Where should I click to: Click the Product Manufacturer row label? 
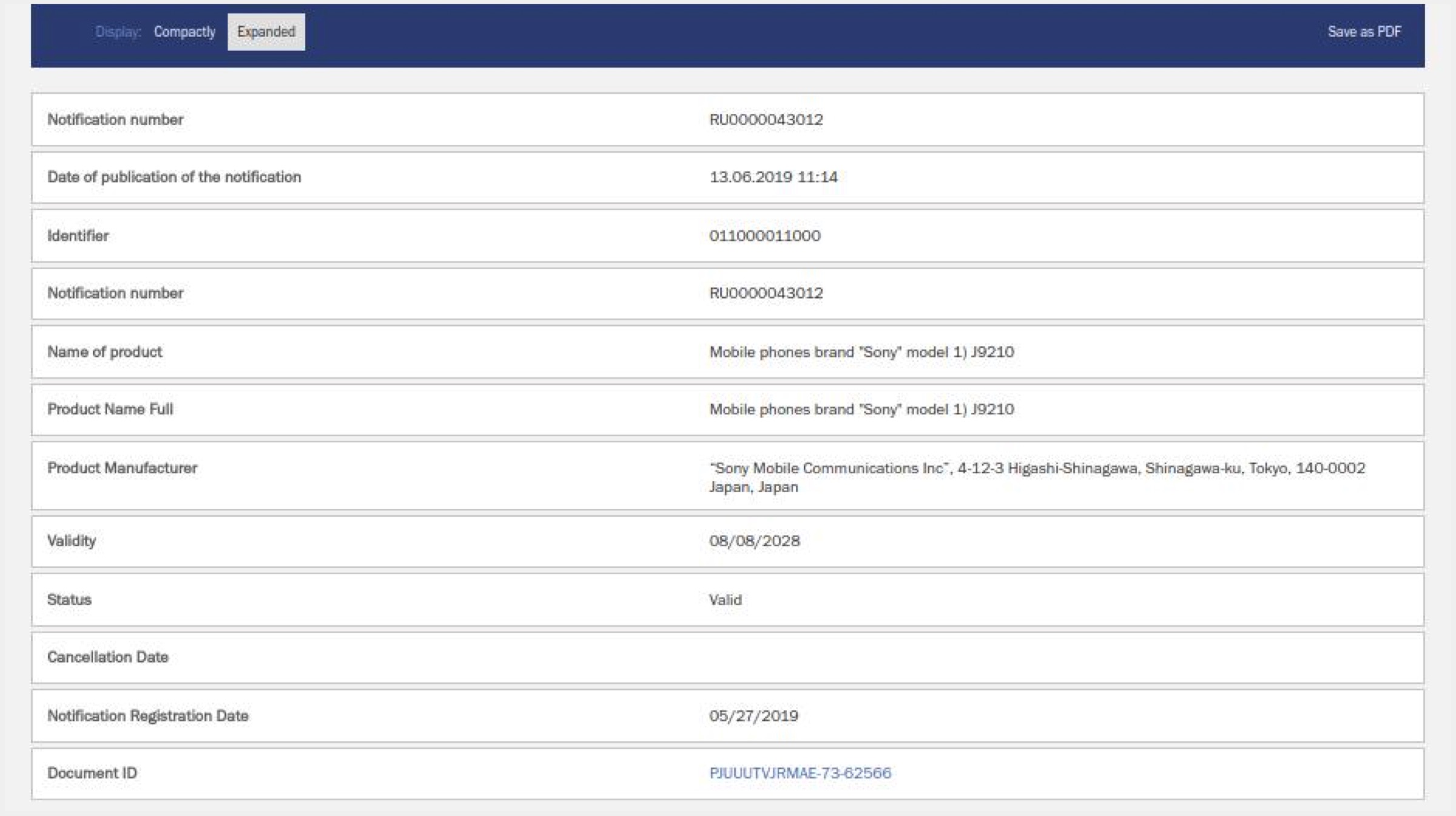122,468
